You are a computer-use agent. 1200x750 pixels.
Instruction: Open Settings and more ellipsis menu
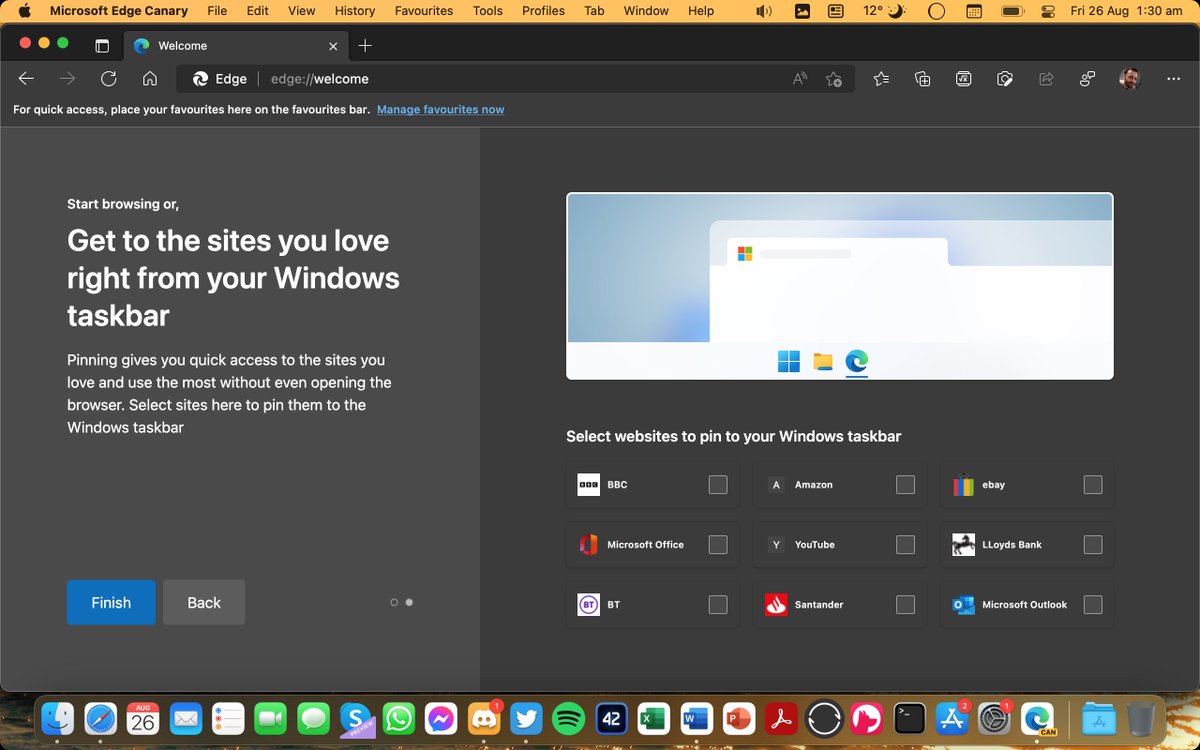pyautogui.click(x=1174, y=79)
